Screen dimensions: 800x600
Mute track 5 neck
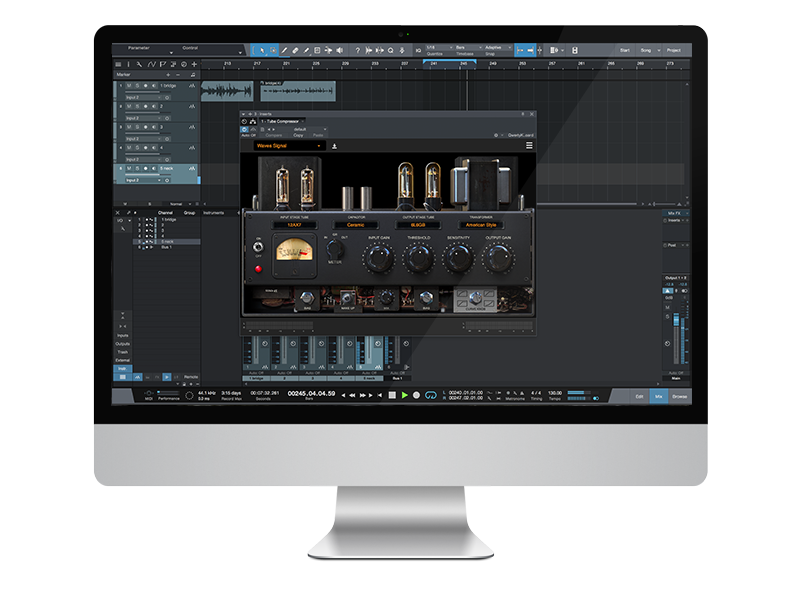129,168
